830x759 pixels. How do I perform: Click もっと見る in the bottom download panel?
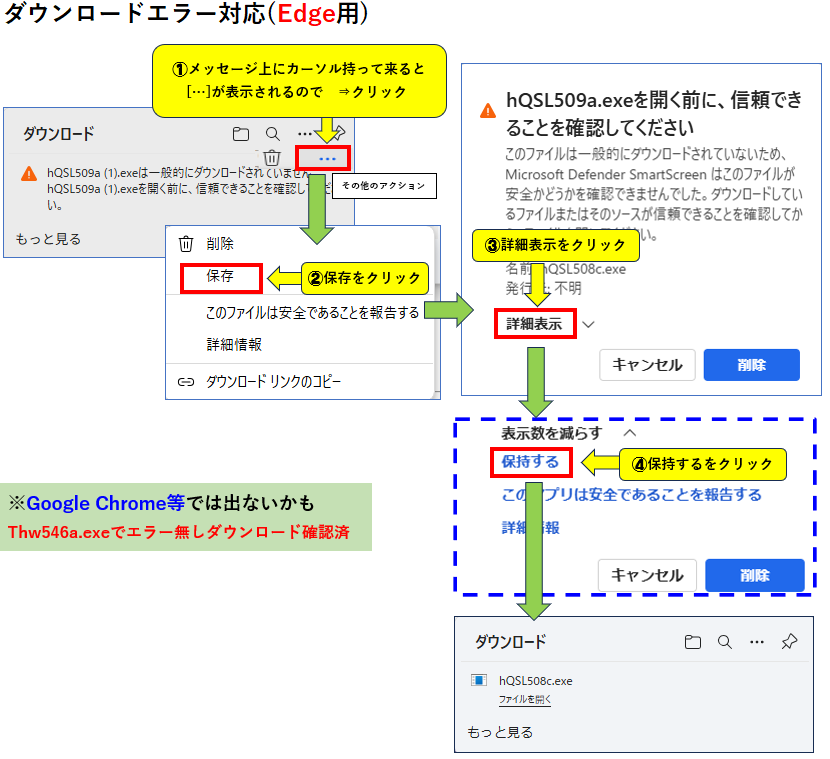click(500, 732)
